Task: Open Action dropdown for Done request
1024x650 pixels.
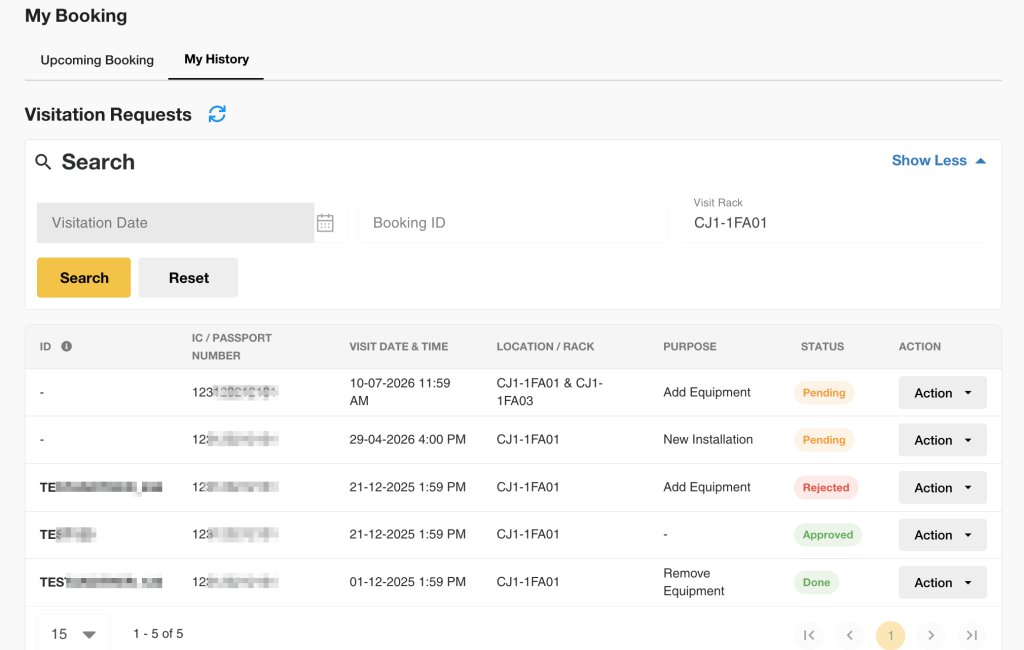Action: pos(942,582)
